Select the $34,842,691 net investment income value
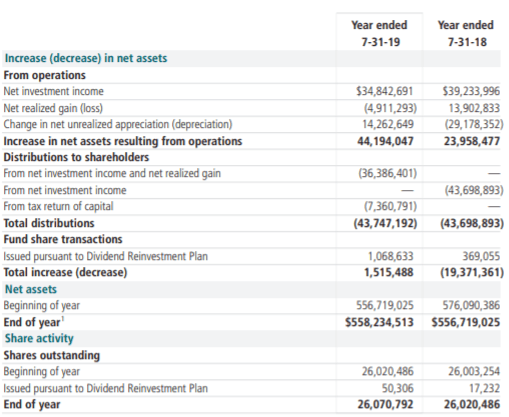Screen dimensions: 509x417 (x=384, y=91)
